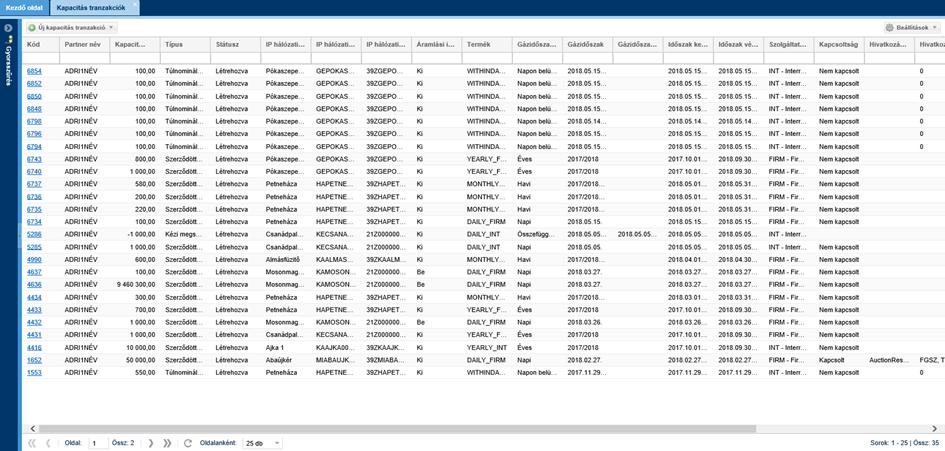Click the refresh table icon
945x451 pixels.
point(187,443)
